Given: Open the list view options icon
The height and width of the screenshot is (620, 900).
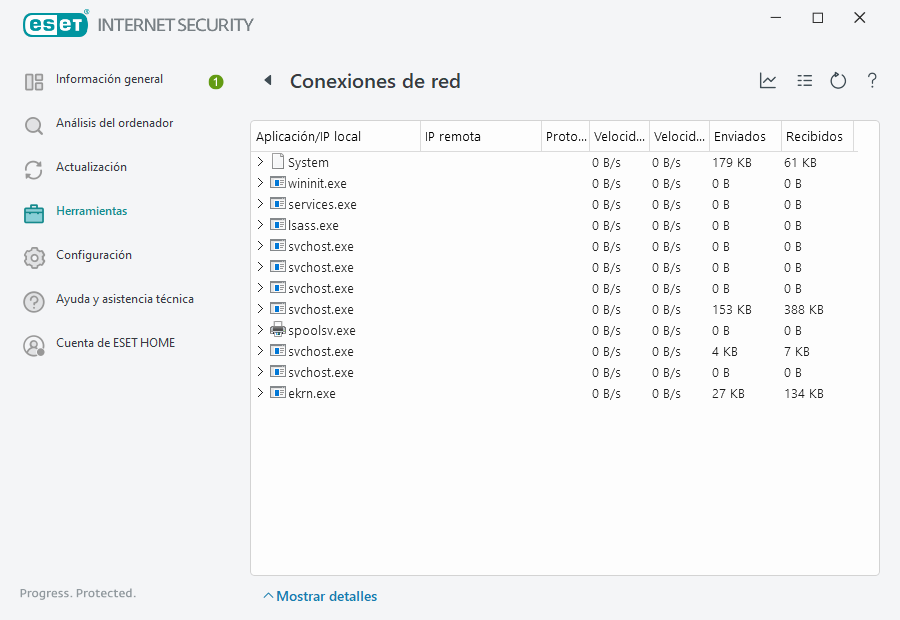Looking at the screenshot, I should (x=804, y=81).
